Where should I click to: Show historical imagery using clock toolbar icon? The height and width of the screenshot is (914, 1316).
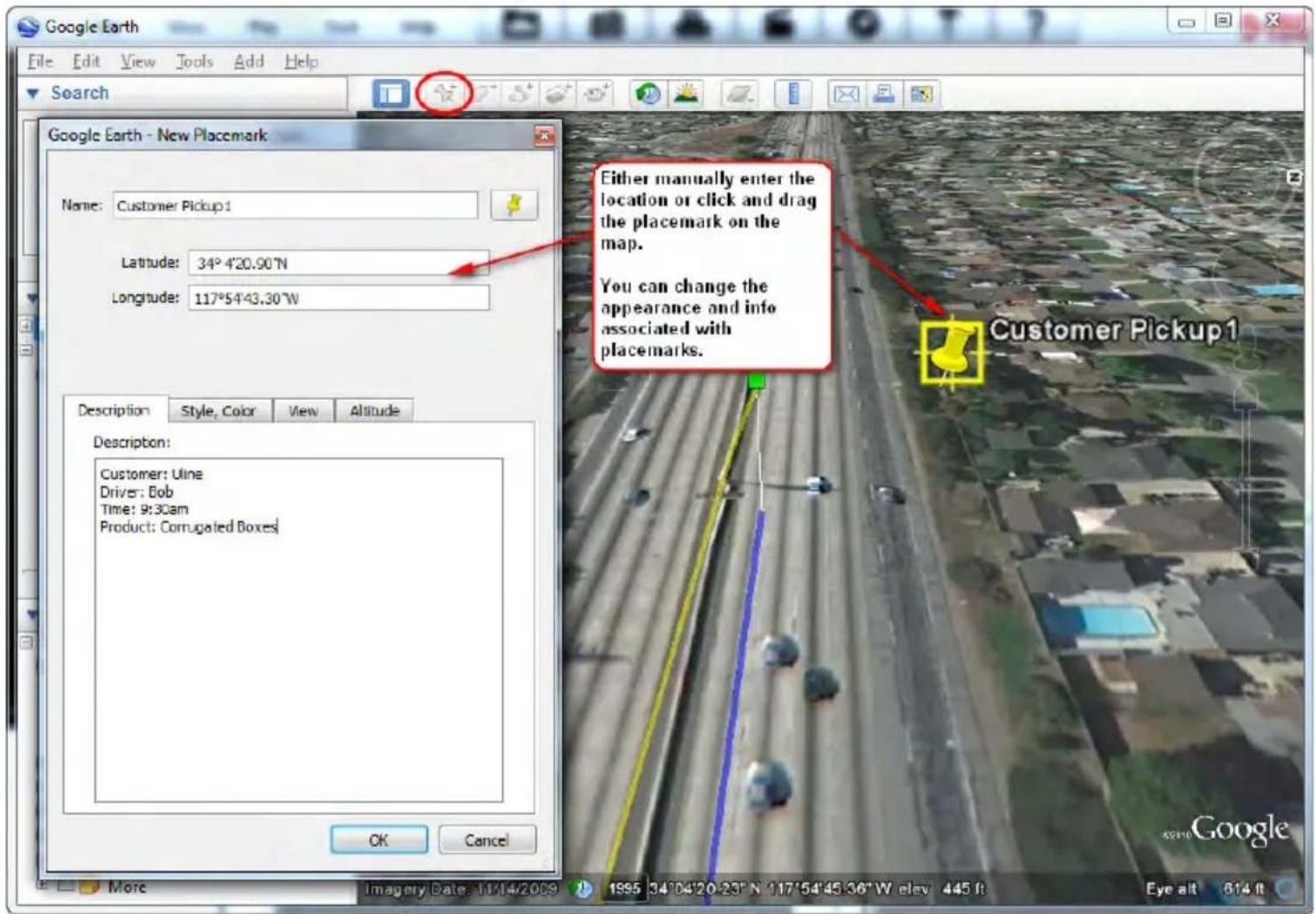click(648, 93)
